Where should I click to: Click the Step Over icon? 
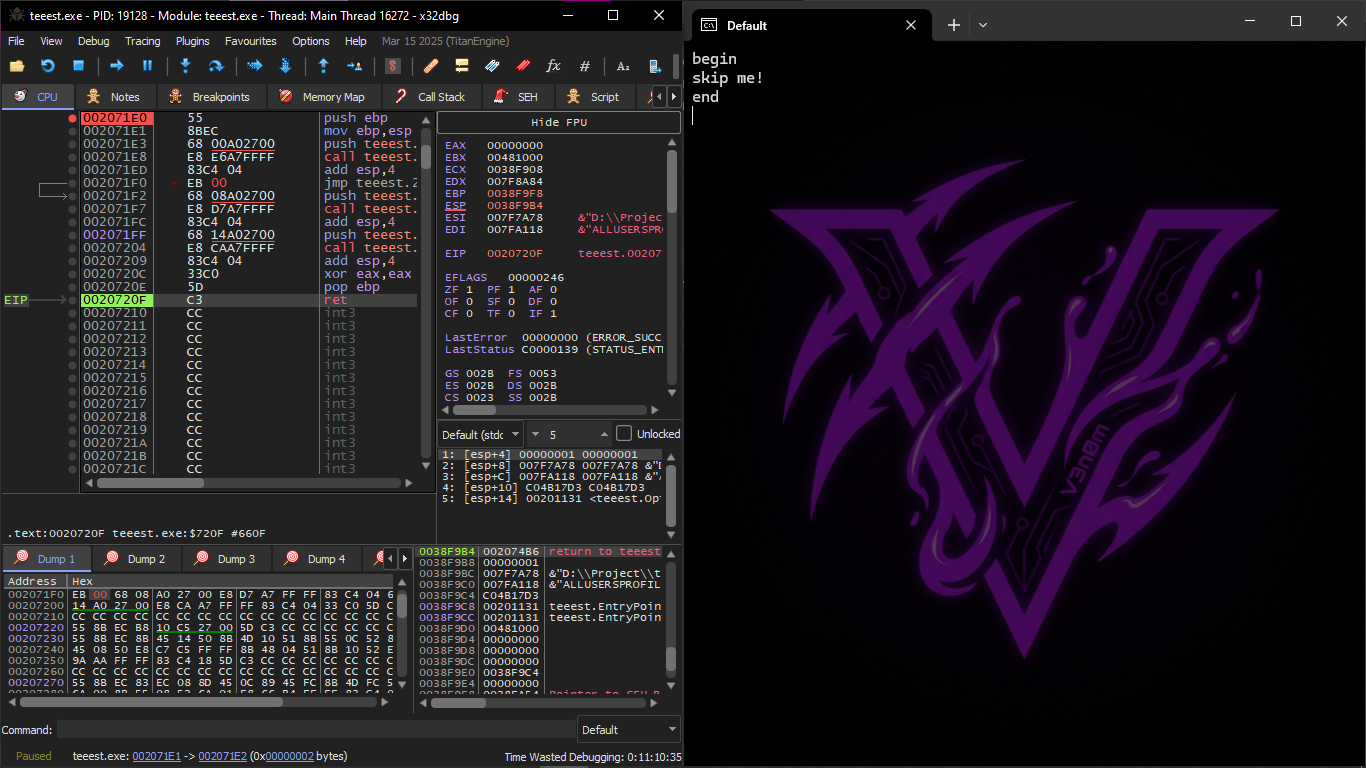(x=215, y=66)
